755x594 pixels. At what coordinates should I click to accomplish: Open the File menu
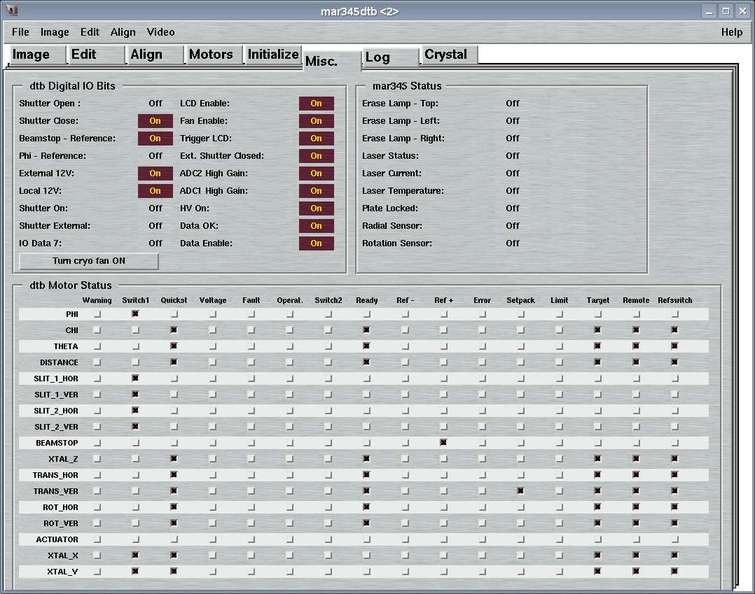[20, 32]
